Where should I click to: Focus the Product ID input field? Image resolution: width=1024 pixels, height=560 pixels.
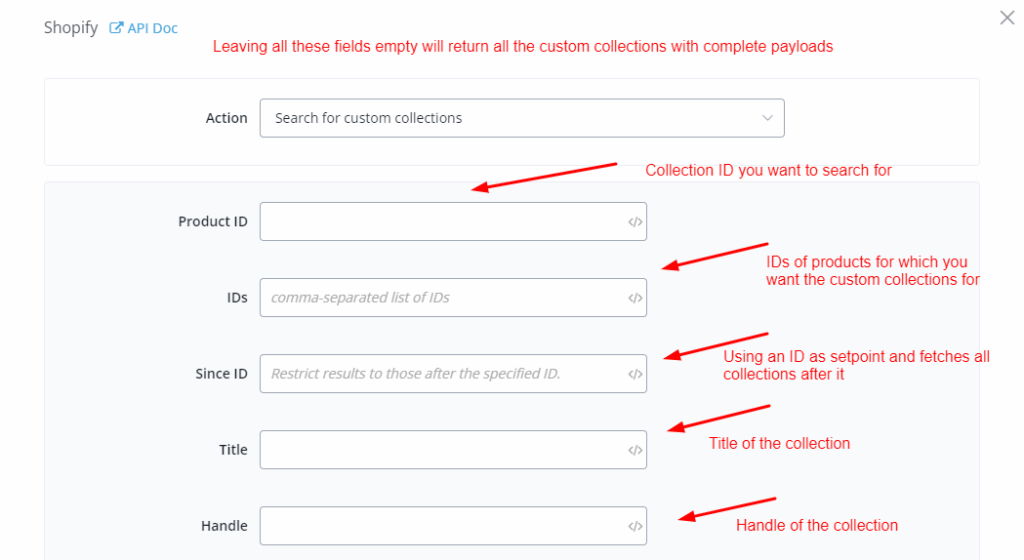[440, 222]
